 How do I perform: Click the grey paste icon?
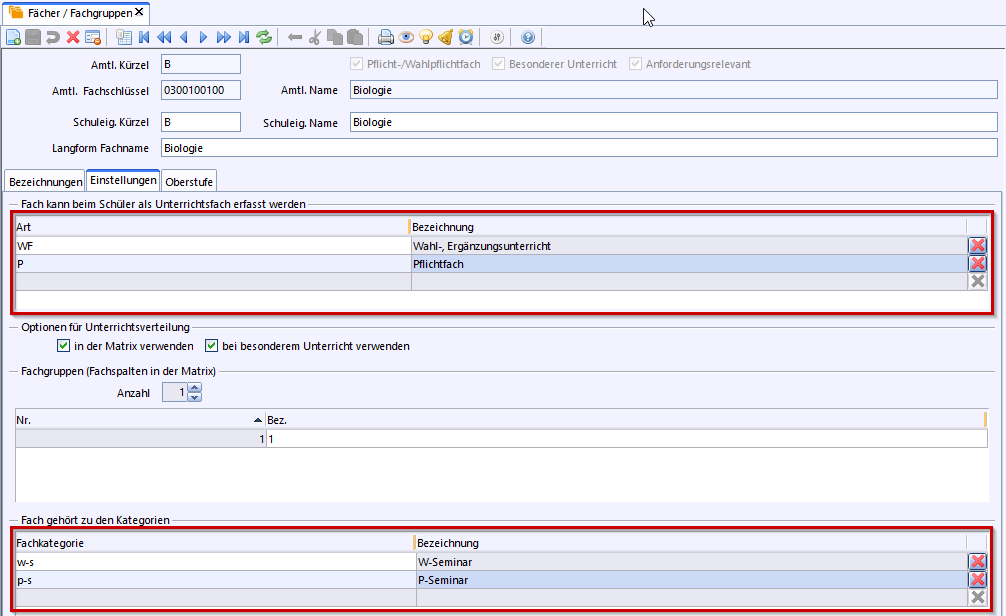click(x=355, y=37)
